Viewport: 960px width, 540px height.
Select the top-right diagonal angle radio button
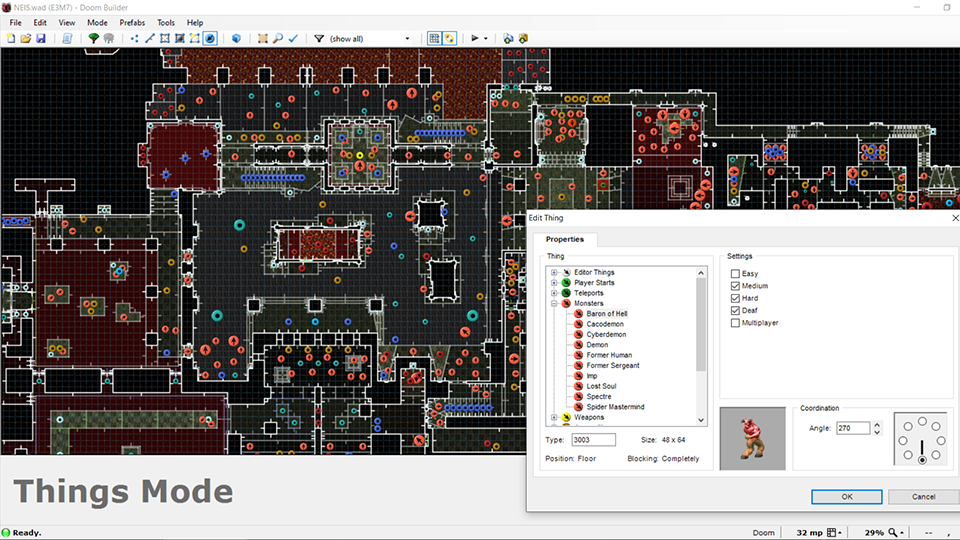[x=936, y=426]
